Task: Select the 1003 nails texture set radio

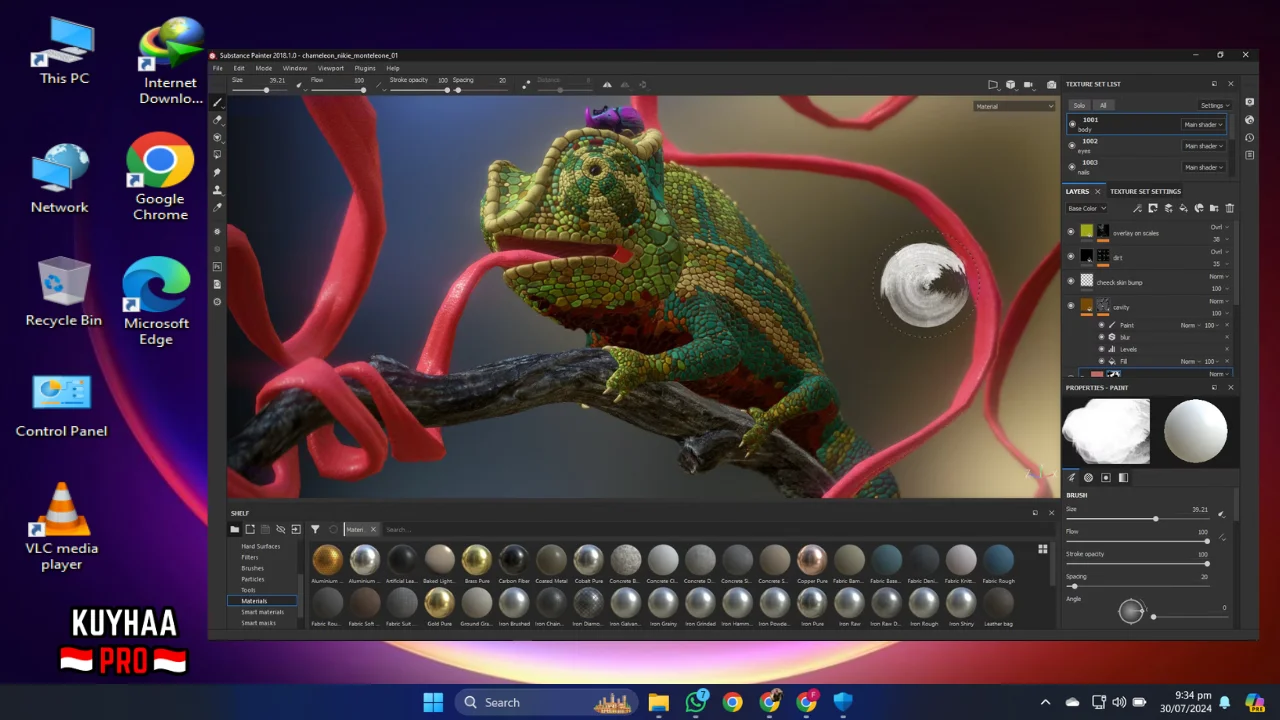Action: click(1072, 167)
